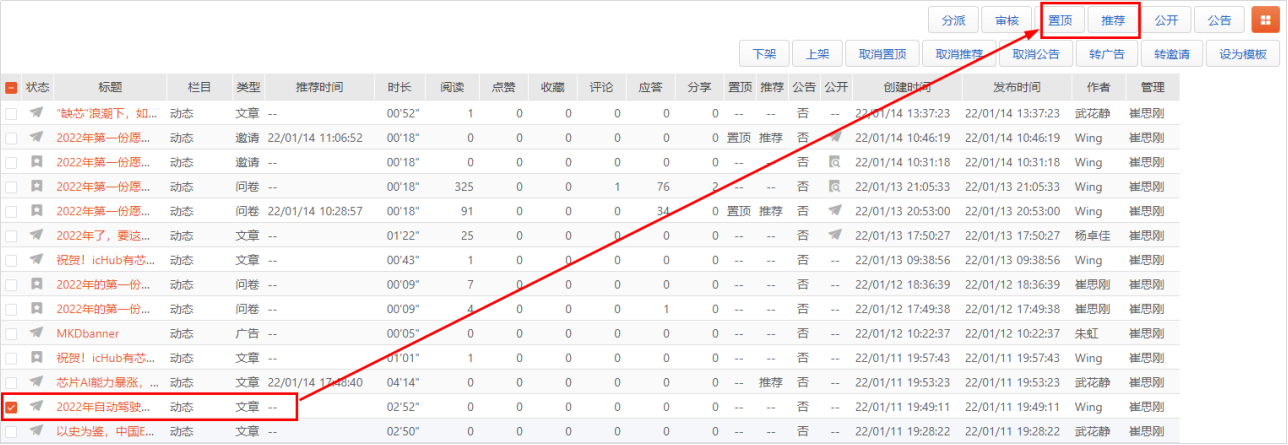Click bookmark status icon in the 邀请 row at 10:31:18
Screen dimensions: 1288x445
click(37, 162)
